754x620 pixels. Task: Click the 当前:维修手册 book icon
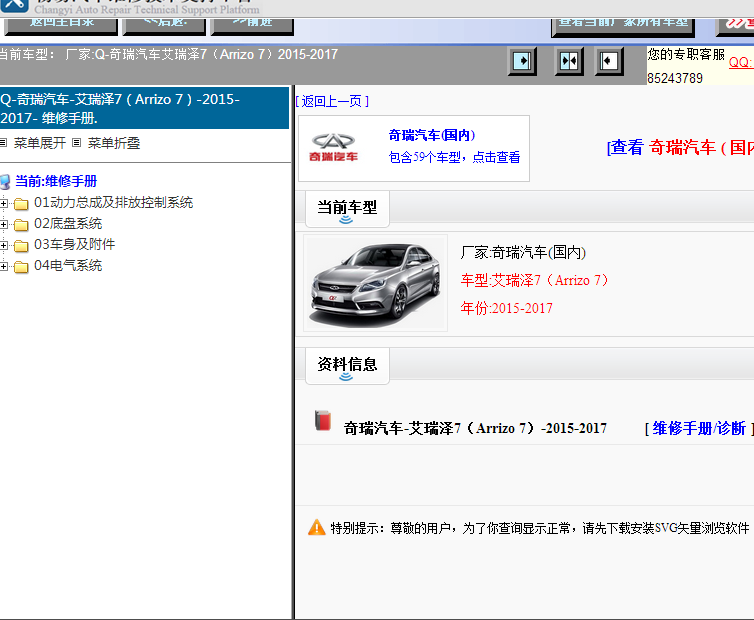5,182
